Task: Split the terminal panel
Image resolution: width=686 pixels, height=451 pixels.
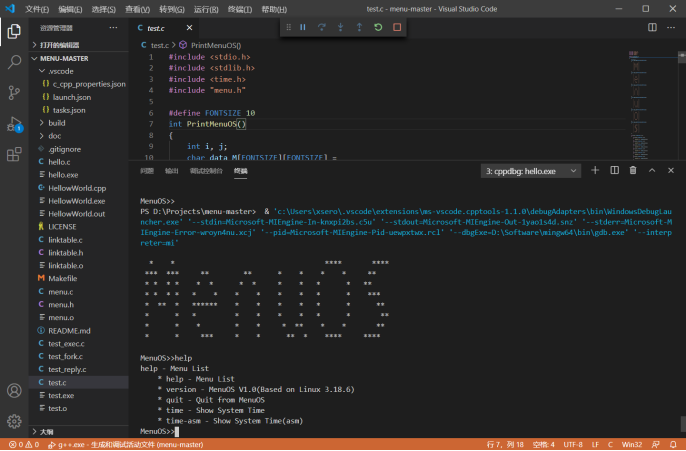Action: tap(613, 171)
